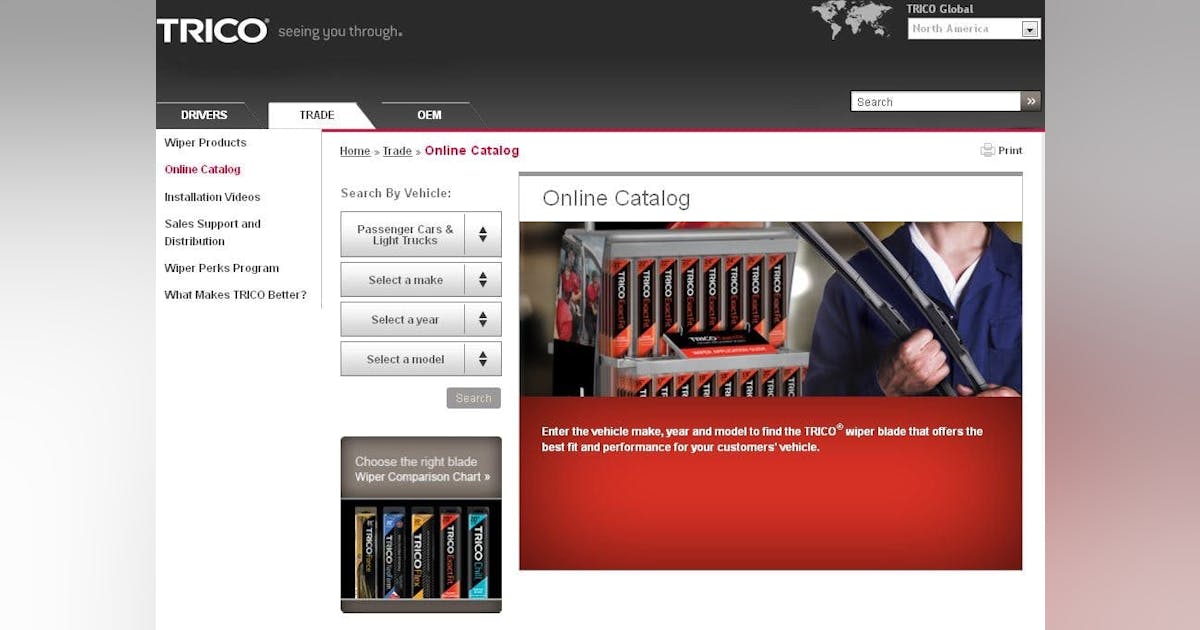Click the TRICO logo

pyautogui.click(x=211, y=31)
